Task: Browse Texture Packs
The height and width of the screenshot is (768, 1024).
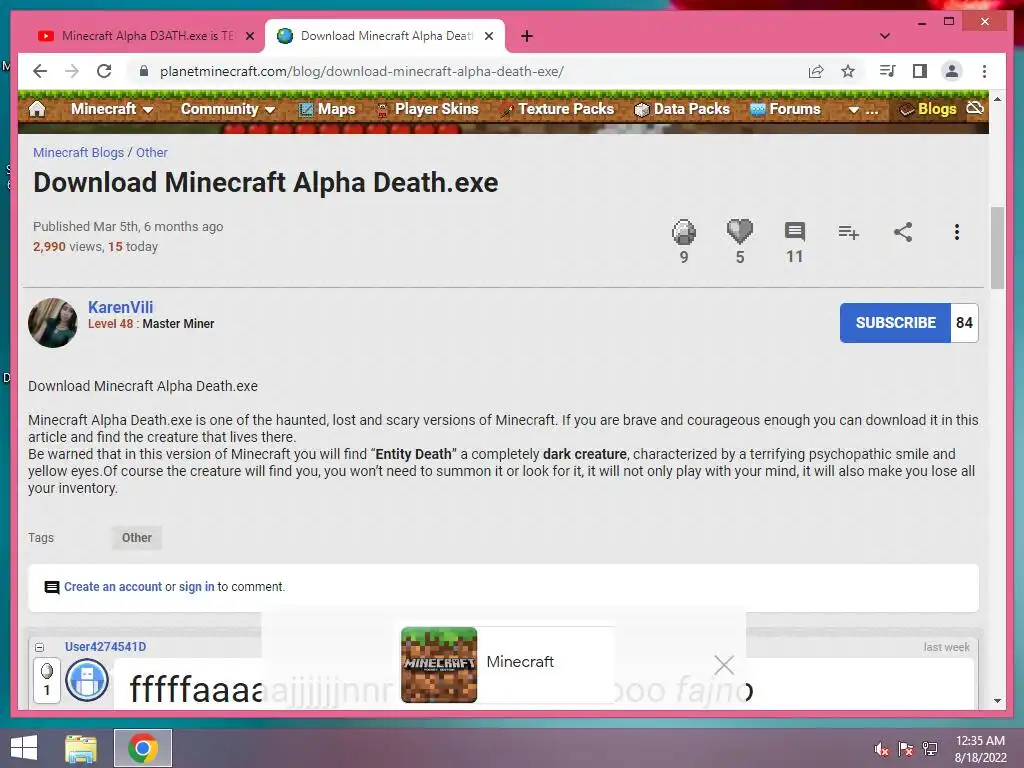Action: point(556,109)
